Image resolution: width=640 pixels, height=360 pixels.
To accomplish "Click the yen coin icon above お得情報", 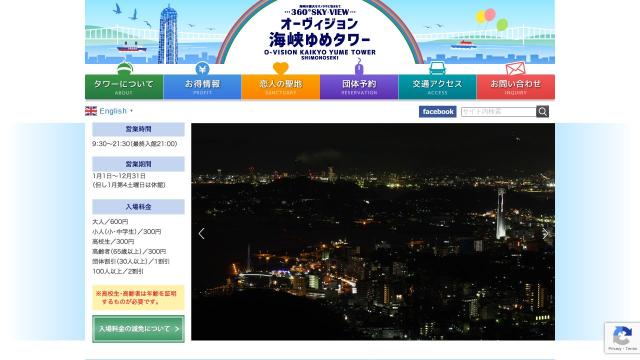I will 202,68.
